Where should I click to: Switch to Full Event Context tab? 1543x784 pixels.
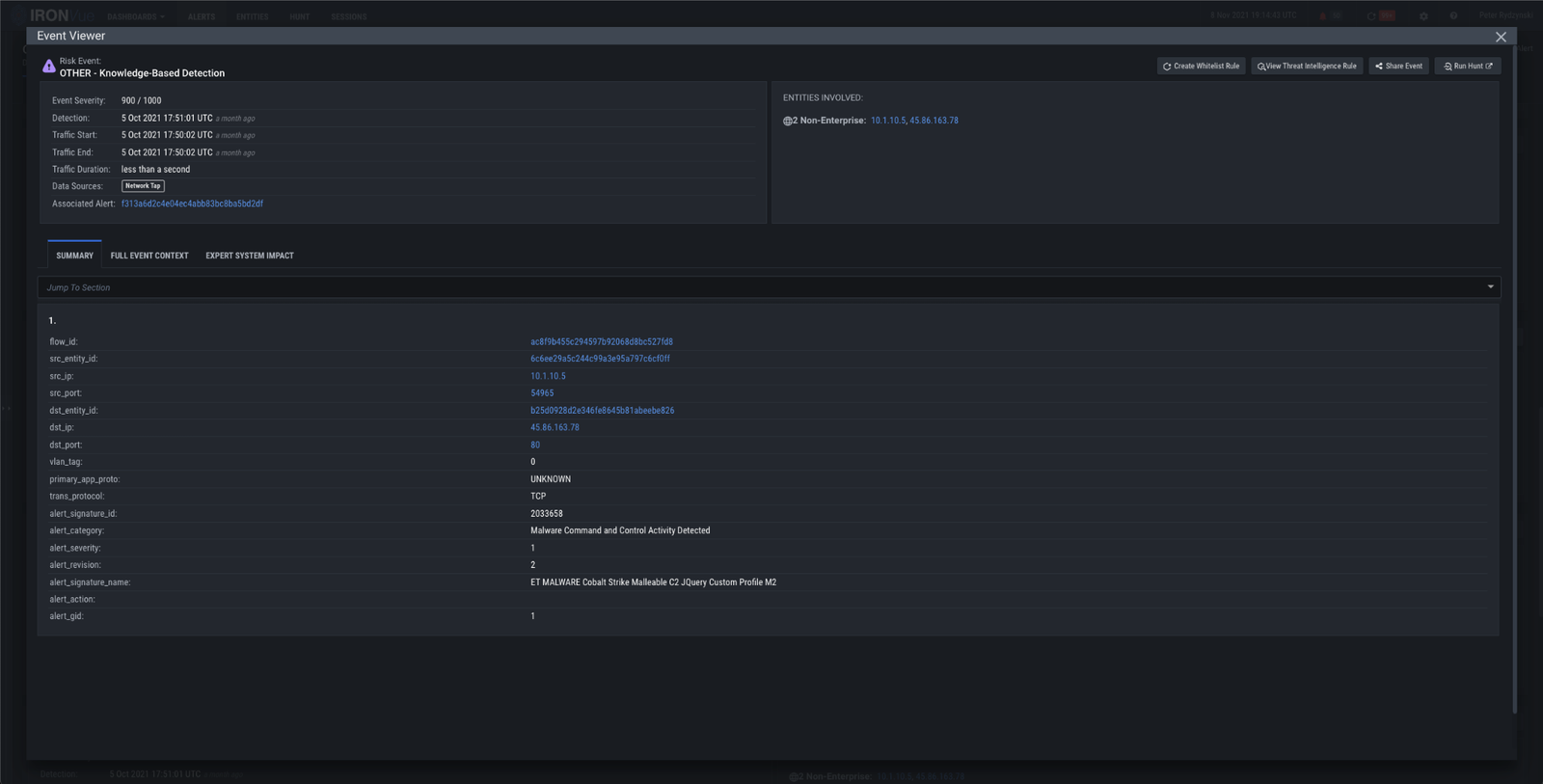pos(149,256)
